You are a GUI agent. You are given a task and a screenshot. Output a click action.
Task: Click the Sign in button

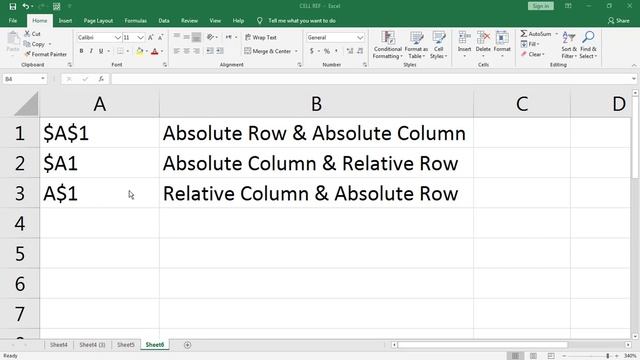(540, 6)
